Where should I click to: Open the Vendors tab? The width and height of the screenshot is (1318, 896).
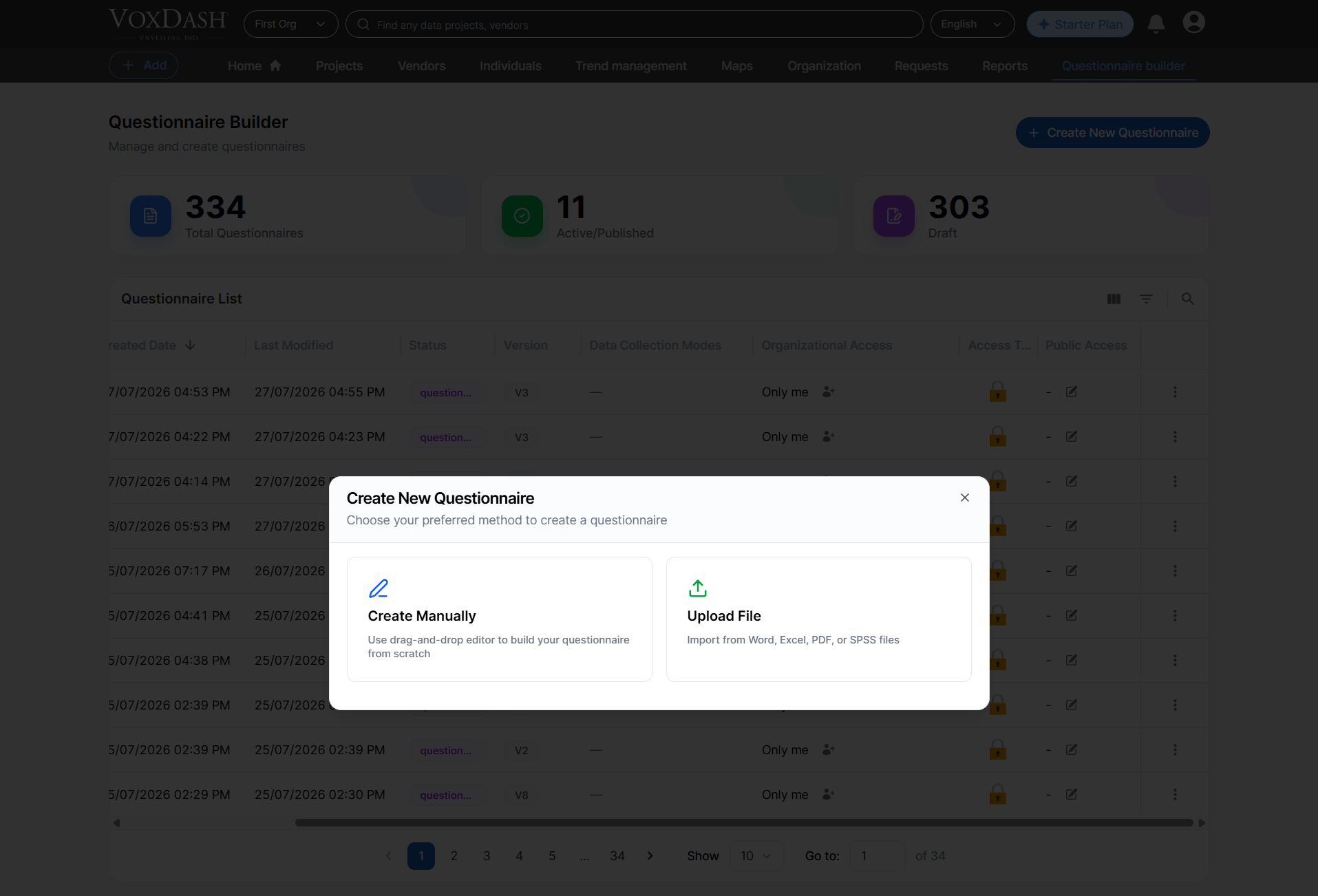coord(421,65)
